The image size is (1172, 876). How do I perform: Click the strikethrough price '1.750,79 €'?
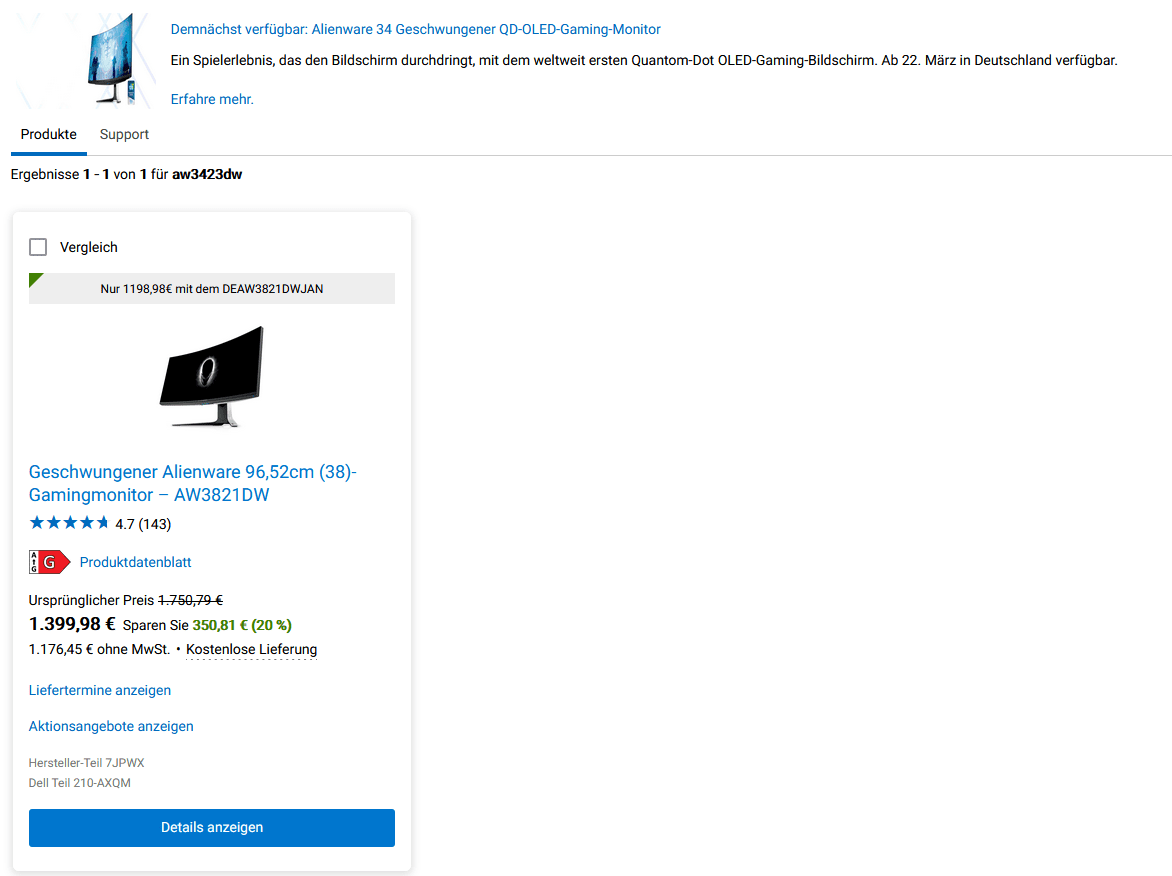pos(191,600)
